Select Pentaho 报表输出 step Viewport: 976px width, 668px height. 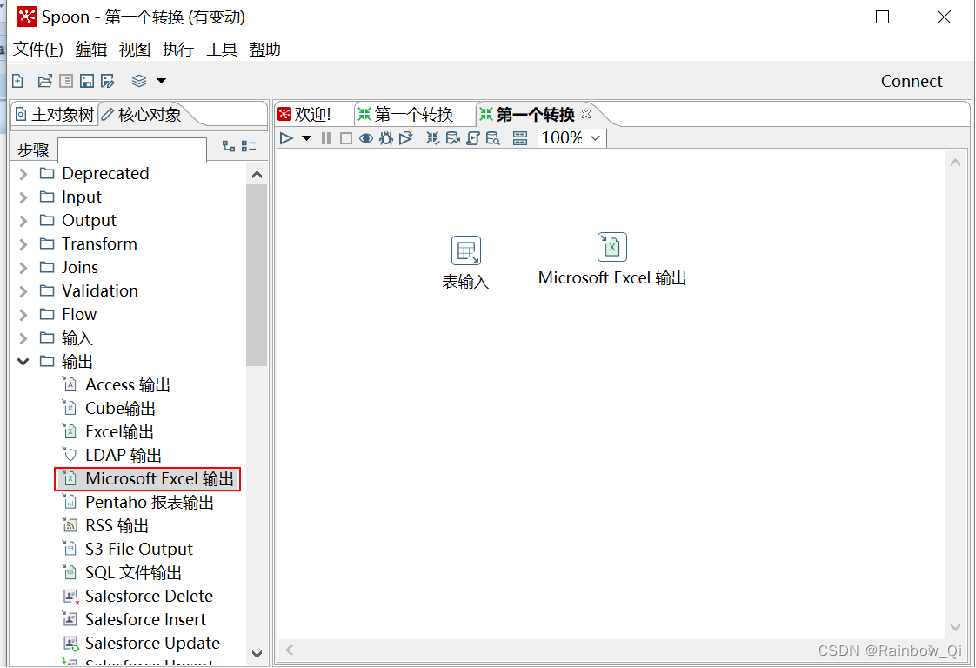coord(138,502)
